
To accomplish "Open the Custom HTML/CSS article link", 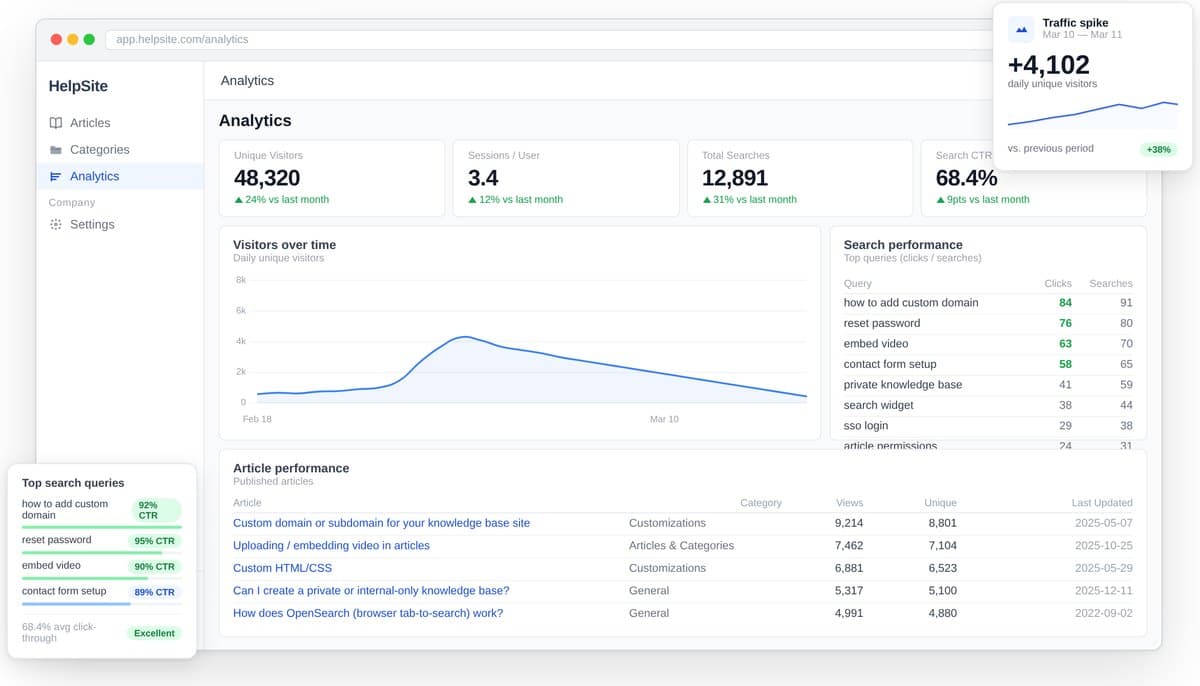I will pyautogui.click(x=282, y=568).
